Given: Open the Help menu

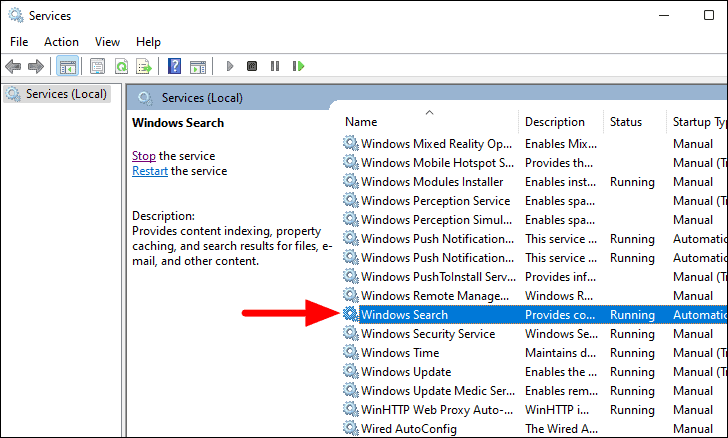Looking at the screenshot, I should click(x=148, y=42).
